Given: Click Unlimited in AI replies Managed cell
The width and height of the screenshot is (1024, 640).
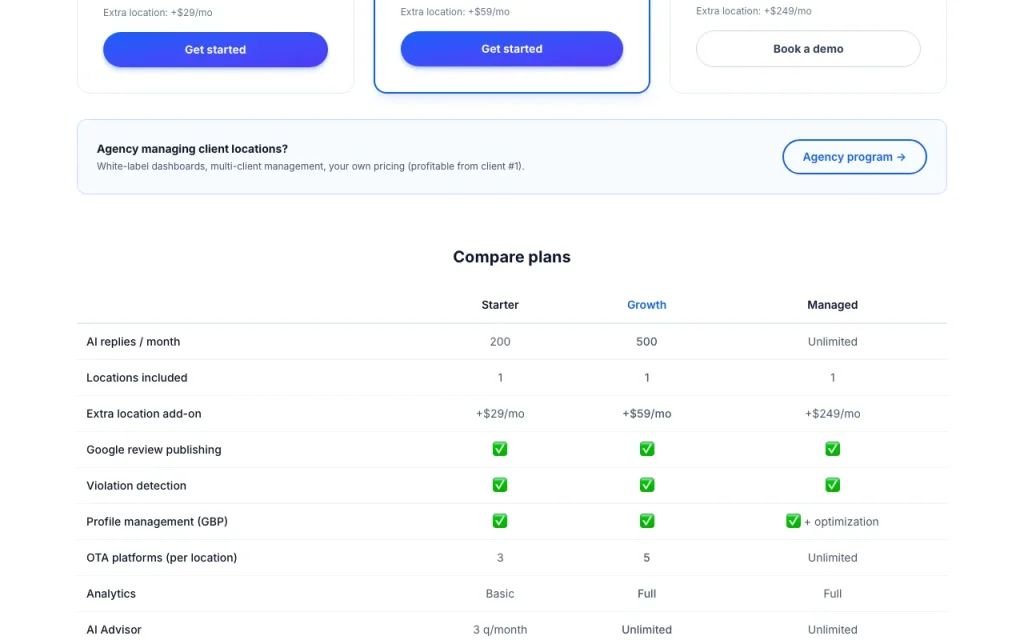Looking at the screenshot, I should [x=832, y=342].
